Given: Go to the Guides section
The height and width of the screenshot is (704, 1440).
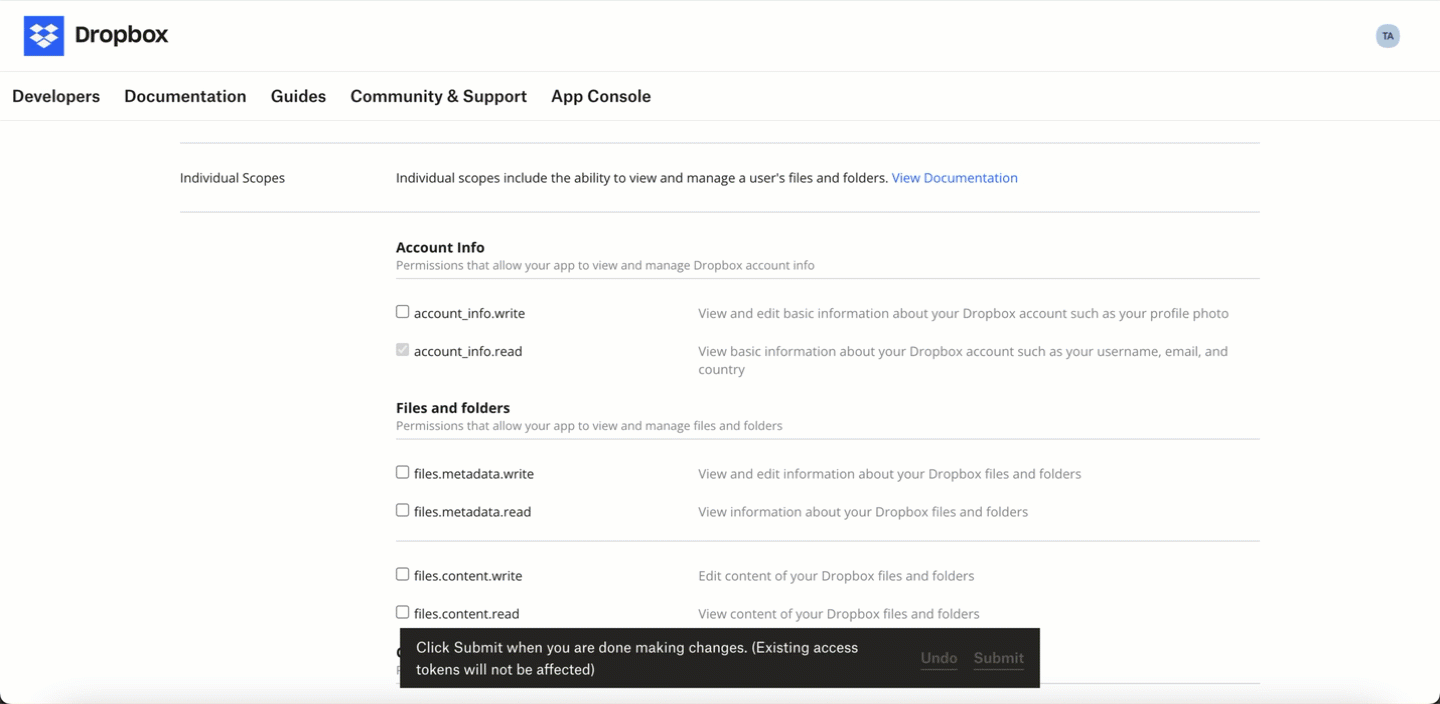Looking at the screenshot, I should point(298,96).
